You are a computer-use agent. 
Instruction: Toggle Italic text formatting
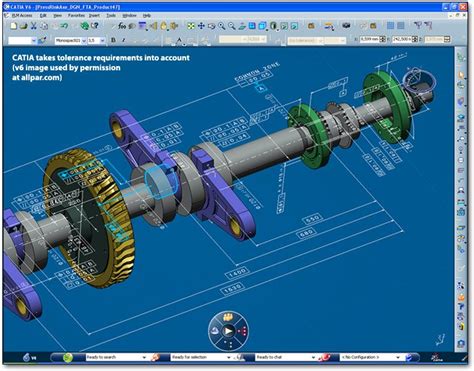coord(123,40)
